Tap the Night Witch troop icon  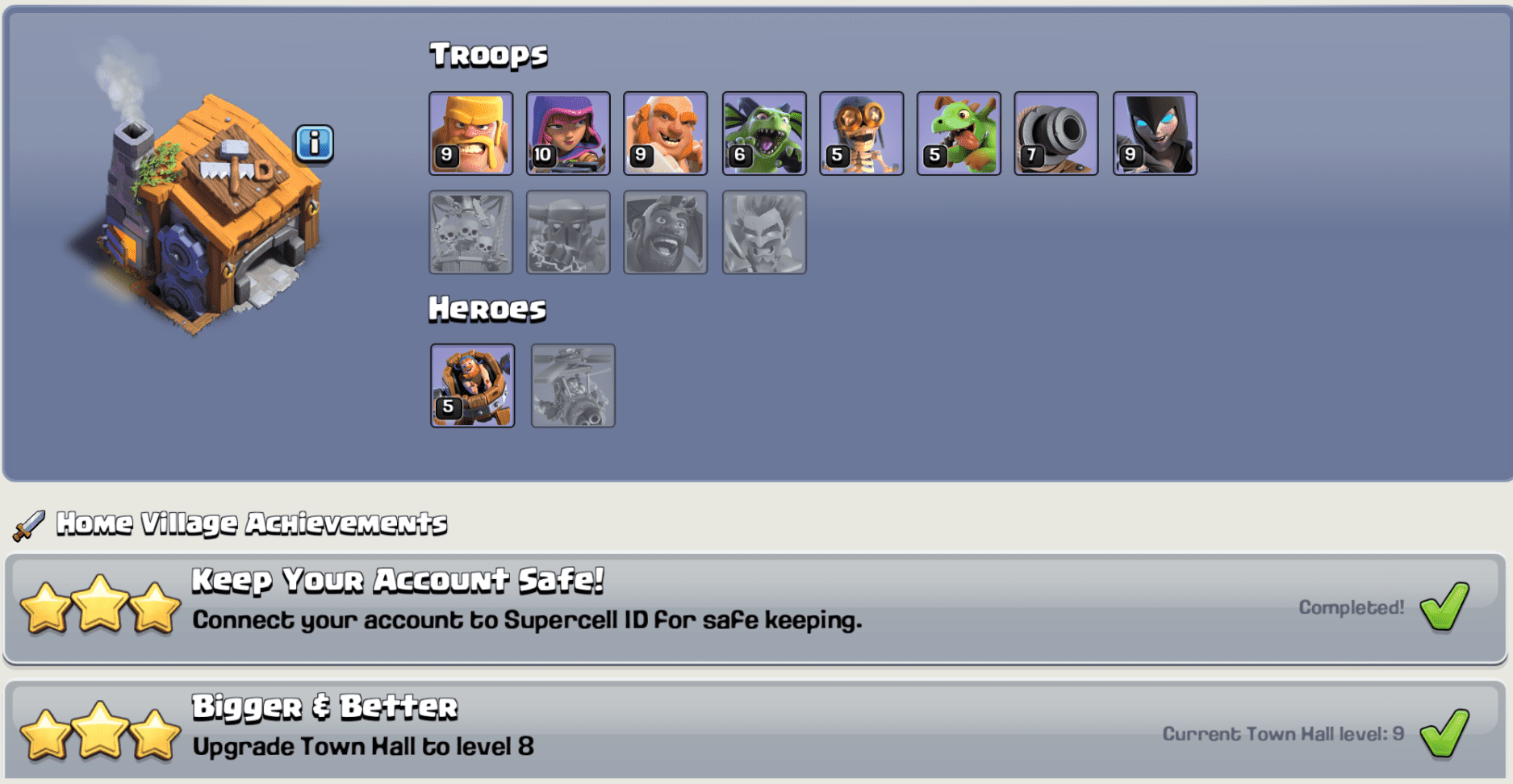click(1155, 133)
